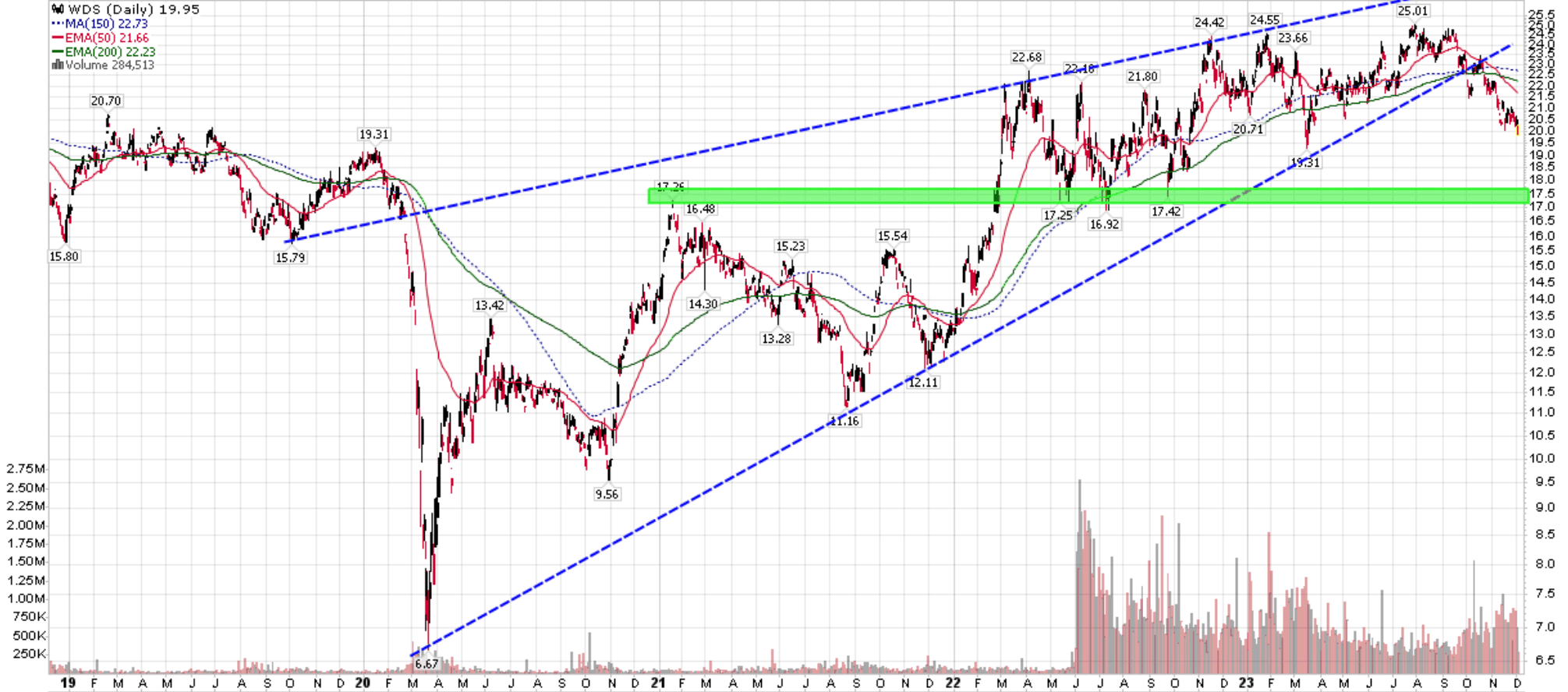Click the 10.0 price axis label
The height and width of the screenshot is (692, 1568).
point(1542,458)
